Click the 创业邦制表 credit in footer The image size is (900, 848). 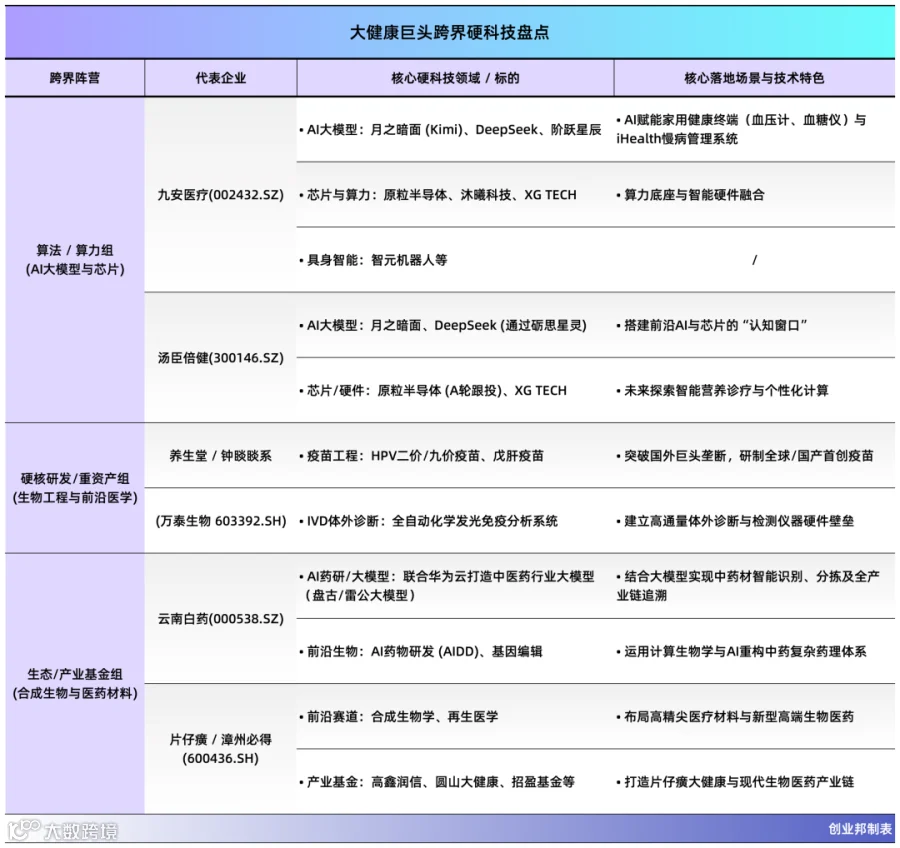859,828
